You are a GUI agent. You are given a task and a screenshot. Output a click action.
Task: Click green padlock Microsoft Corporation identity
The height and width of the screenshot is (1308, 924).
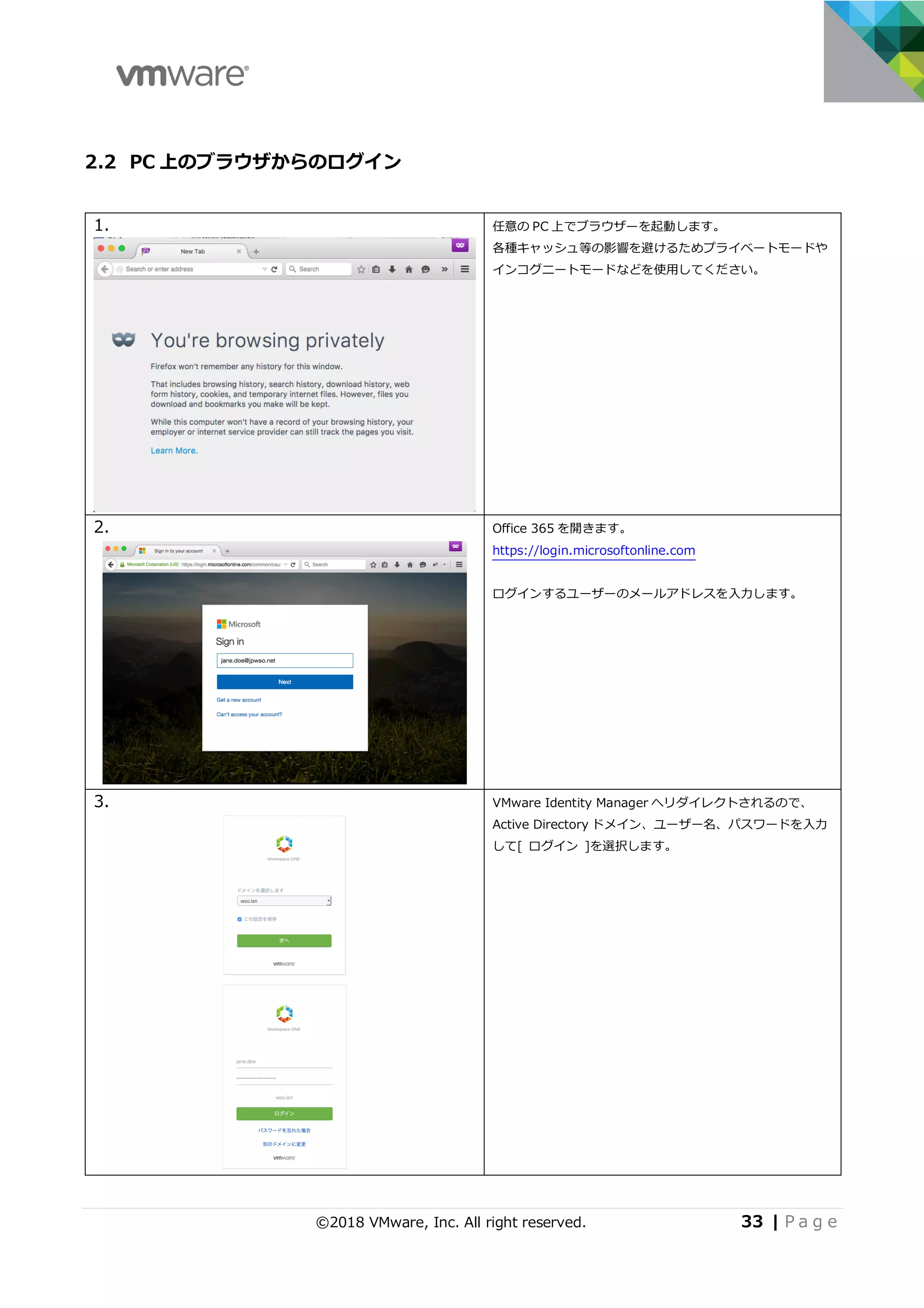(149, 565)
